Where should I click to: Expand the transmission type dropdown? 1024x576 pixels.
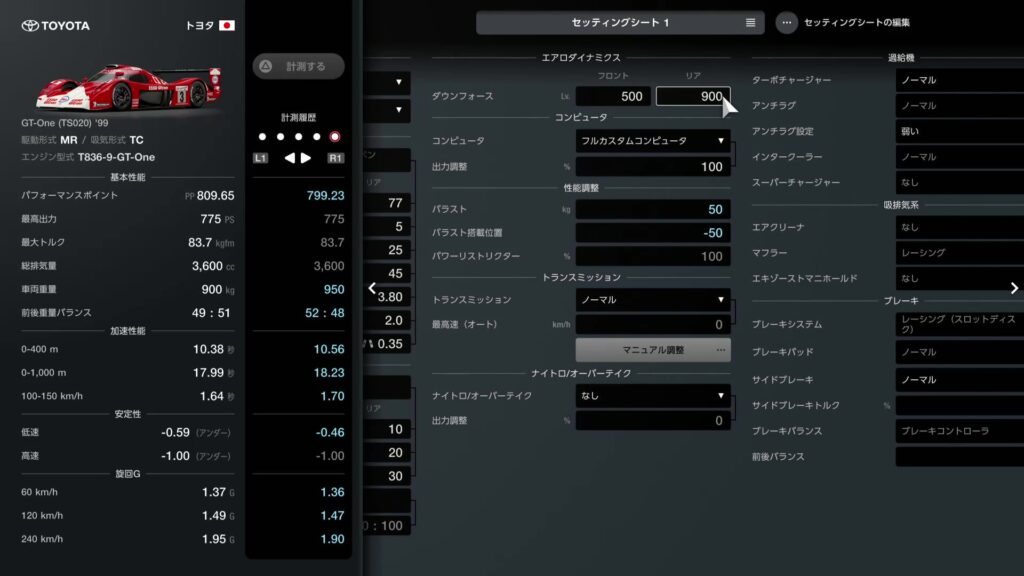[x=653, y=299]
